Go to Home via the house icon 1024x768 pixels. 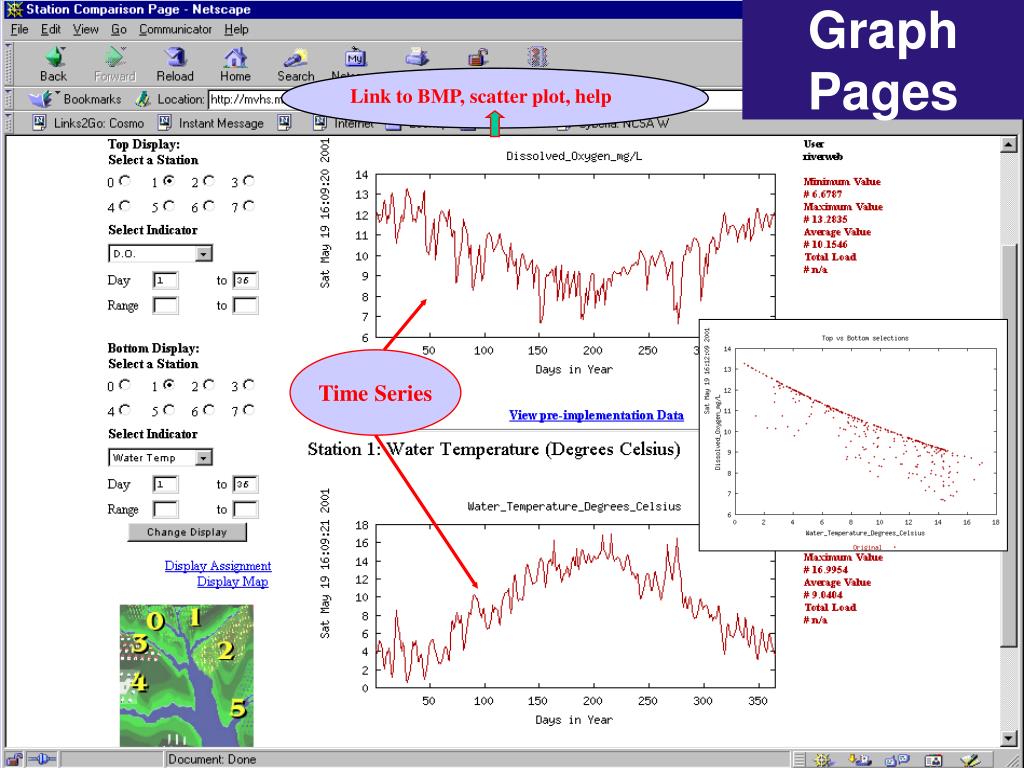[x=235, y=64]
